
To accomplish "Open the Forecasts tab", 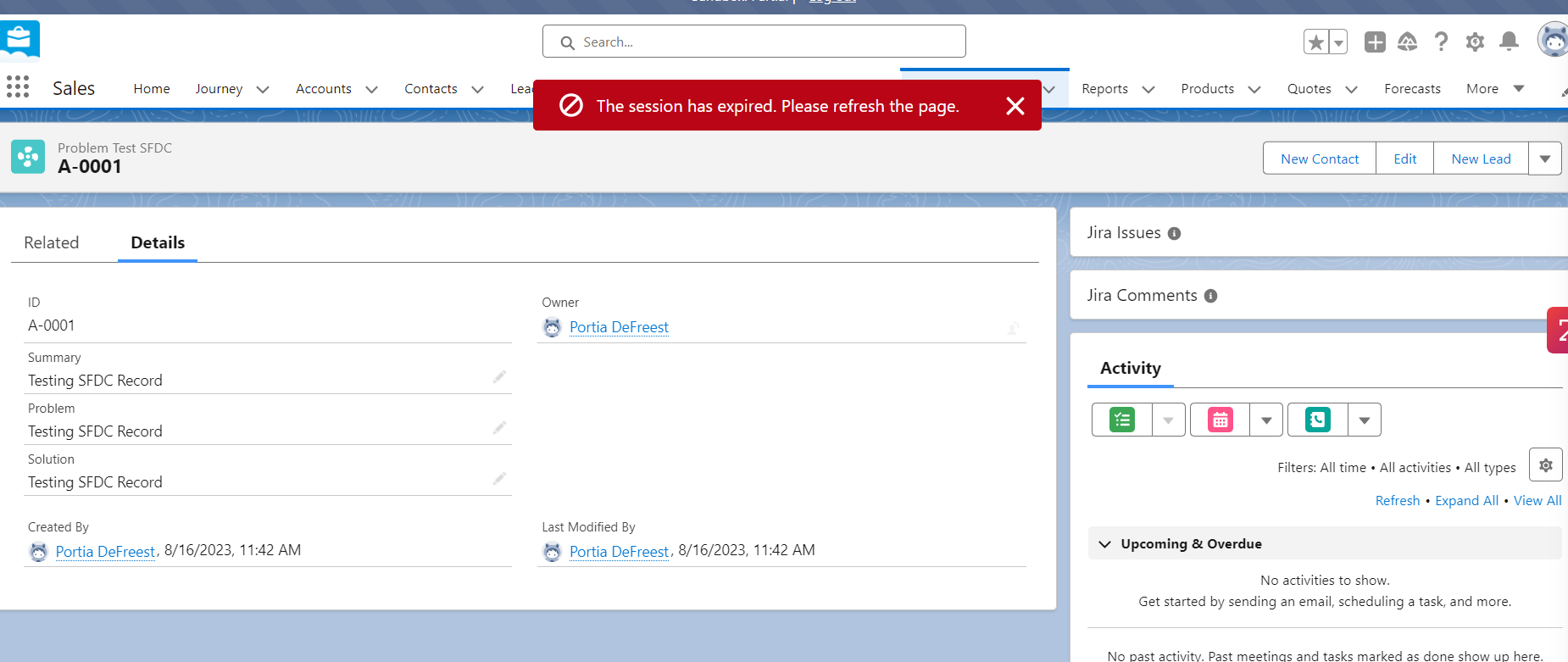I will 1412,89.
